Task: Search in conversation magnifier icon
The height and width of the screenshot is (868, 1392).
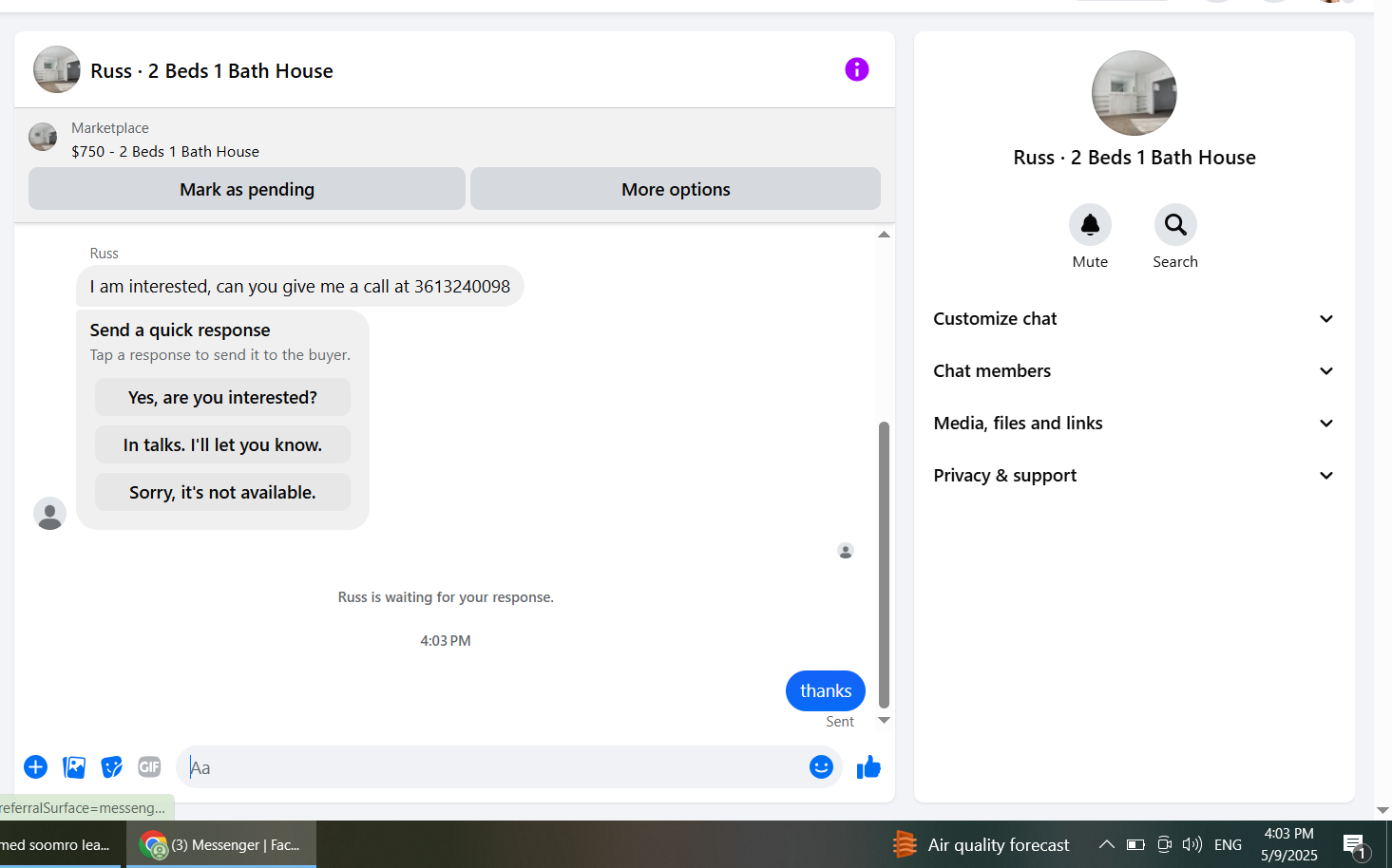Action: (x=1175, y=225)
